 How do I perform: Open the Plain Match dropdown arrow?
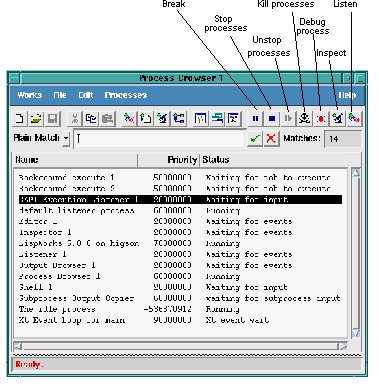point(66,138)
